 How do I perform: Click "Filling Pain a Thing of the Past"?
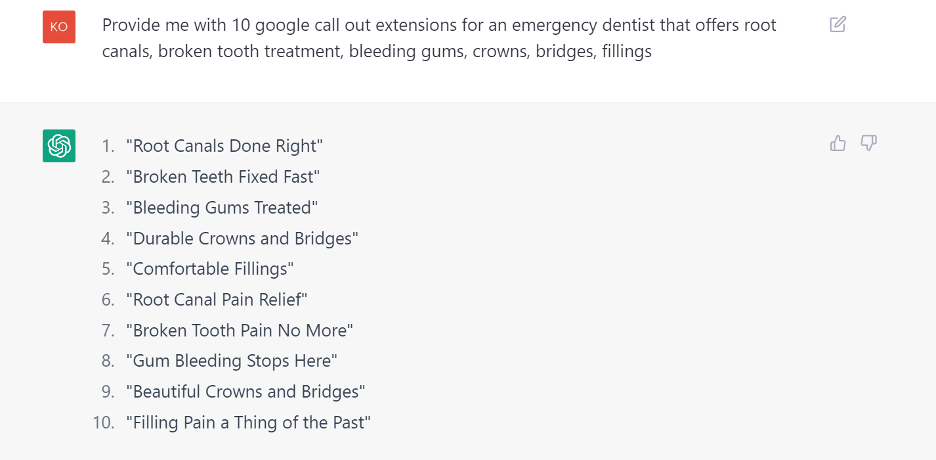(x=249, y=423)
